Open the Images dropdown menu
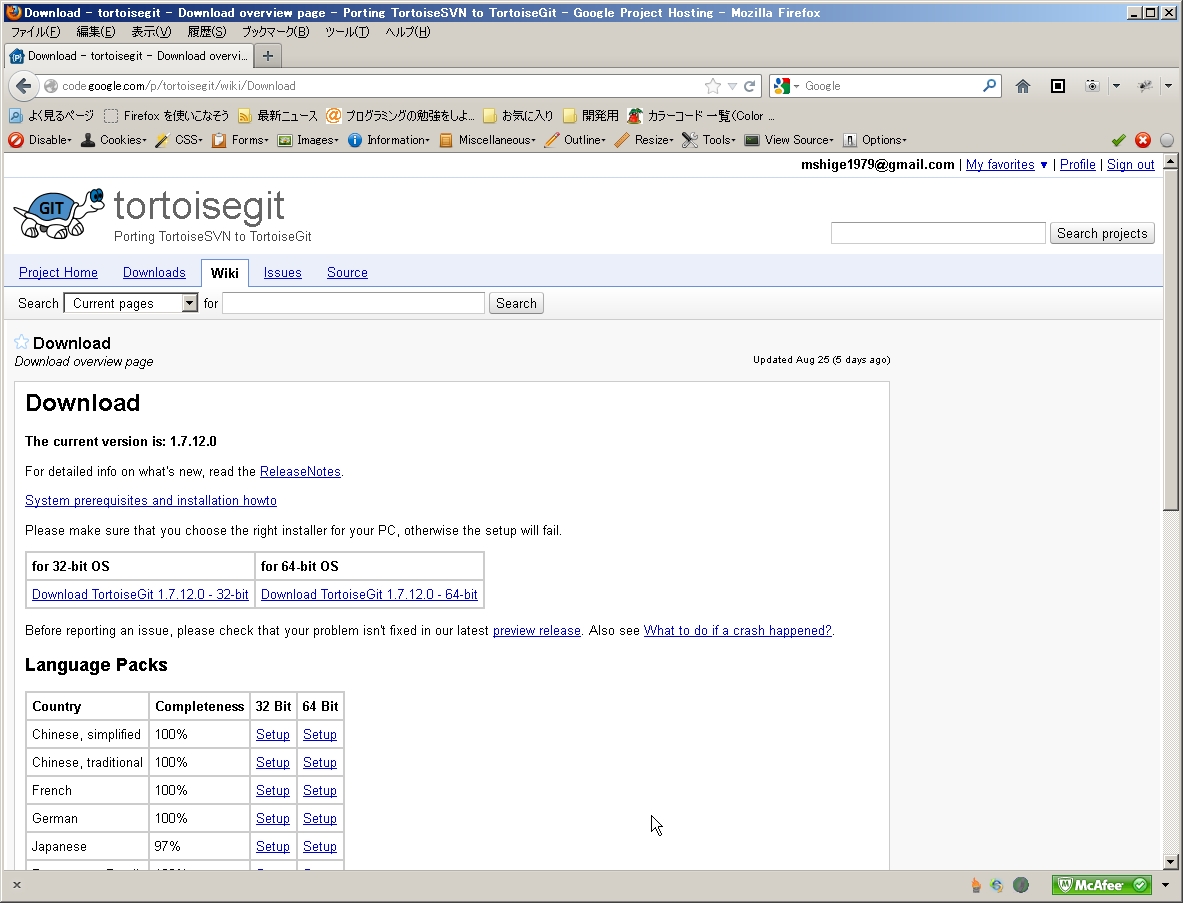Screen dimensions: 1183x903 308,140
